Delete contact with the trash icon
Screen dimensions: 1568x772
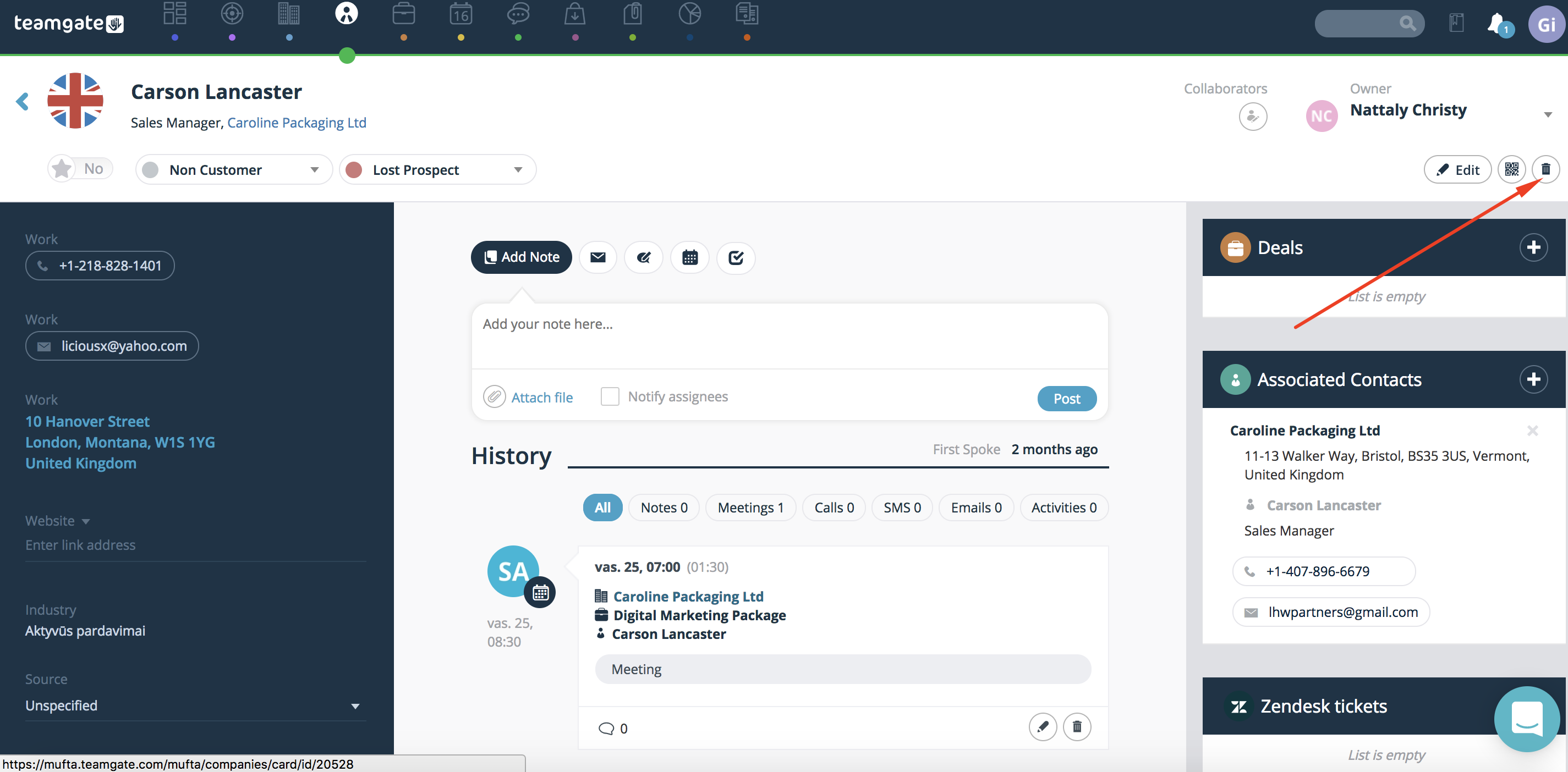(1545, 169)
